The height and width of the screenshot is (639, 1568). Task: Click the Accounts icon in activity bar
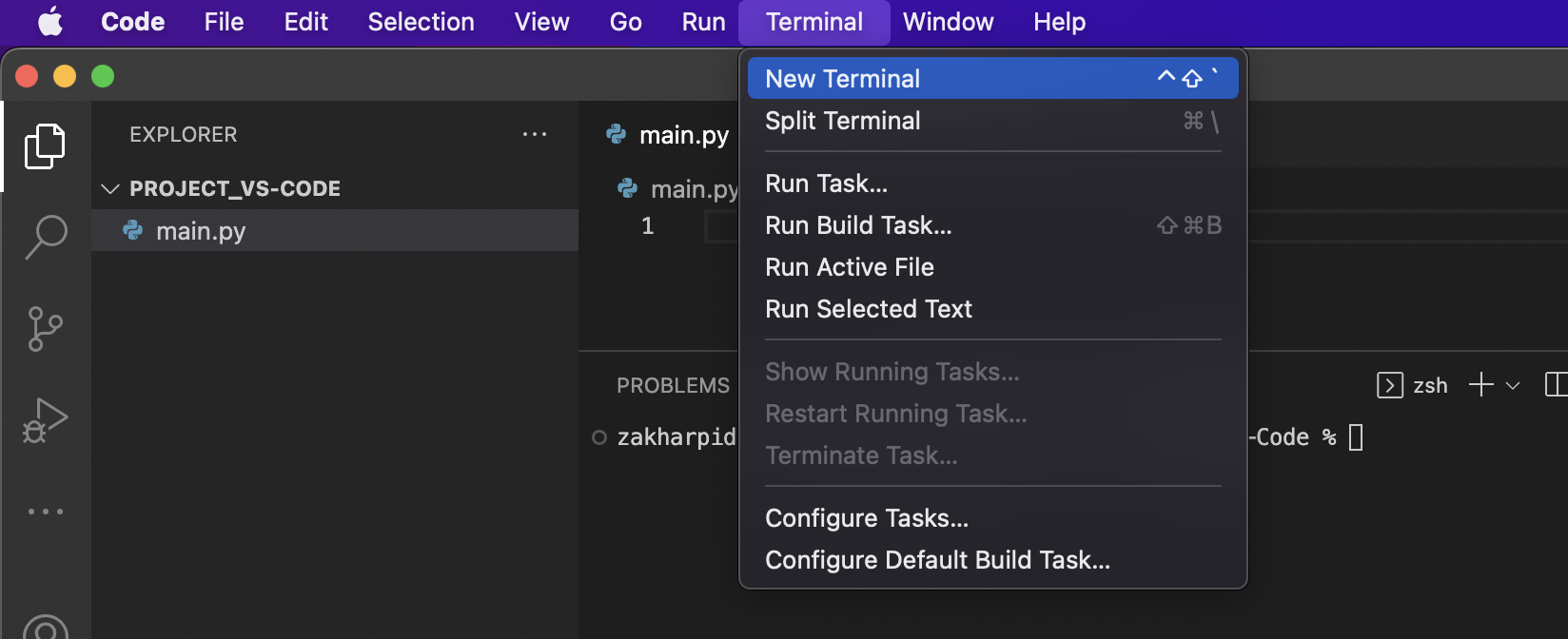point(45,628)
